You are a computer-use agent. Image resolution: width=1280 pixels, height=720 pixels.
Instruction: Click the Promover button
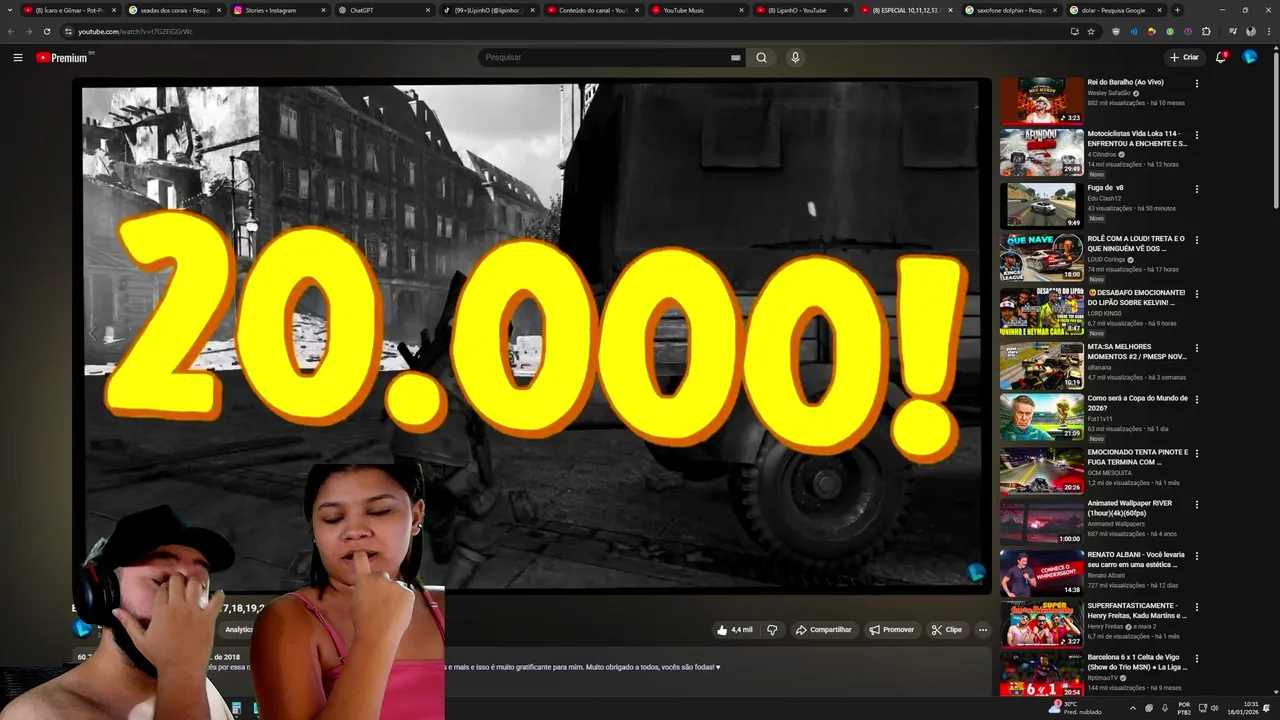click(892, 630)
